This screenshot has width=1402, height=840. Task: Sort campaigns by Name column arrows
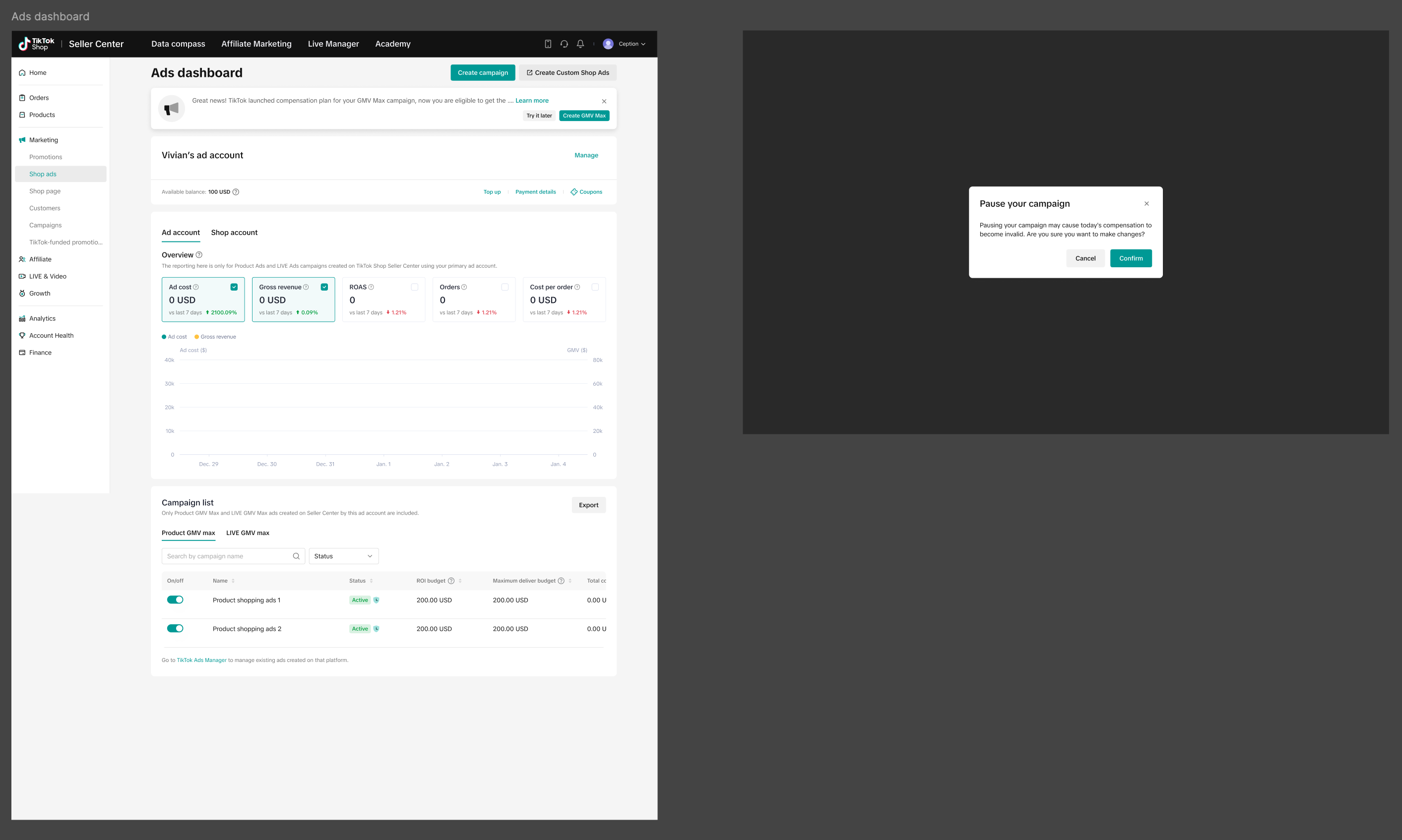pos(233,581)
